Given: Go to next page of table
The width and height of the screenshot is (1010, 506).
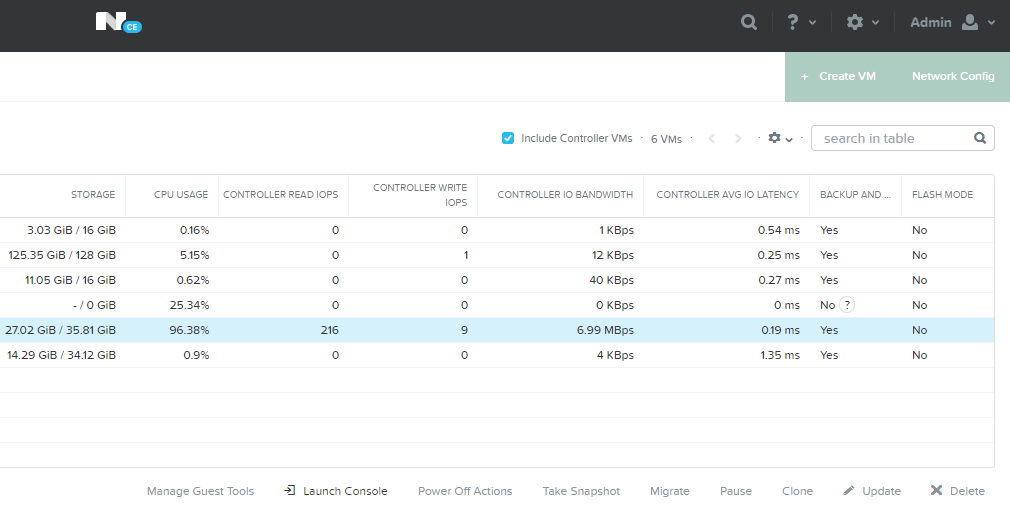Looking at the screenshot, I should tap(738, 139).
